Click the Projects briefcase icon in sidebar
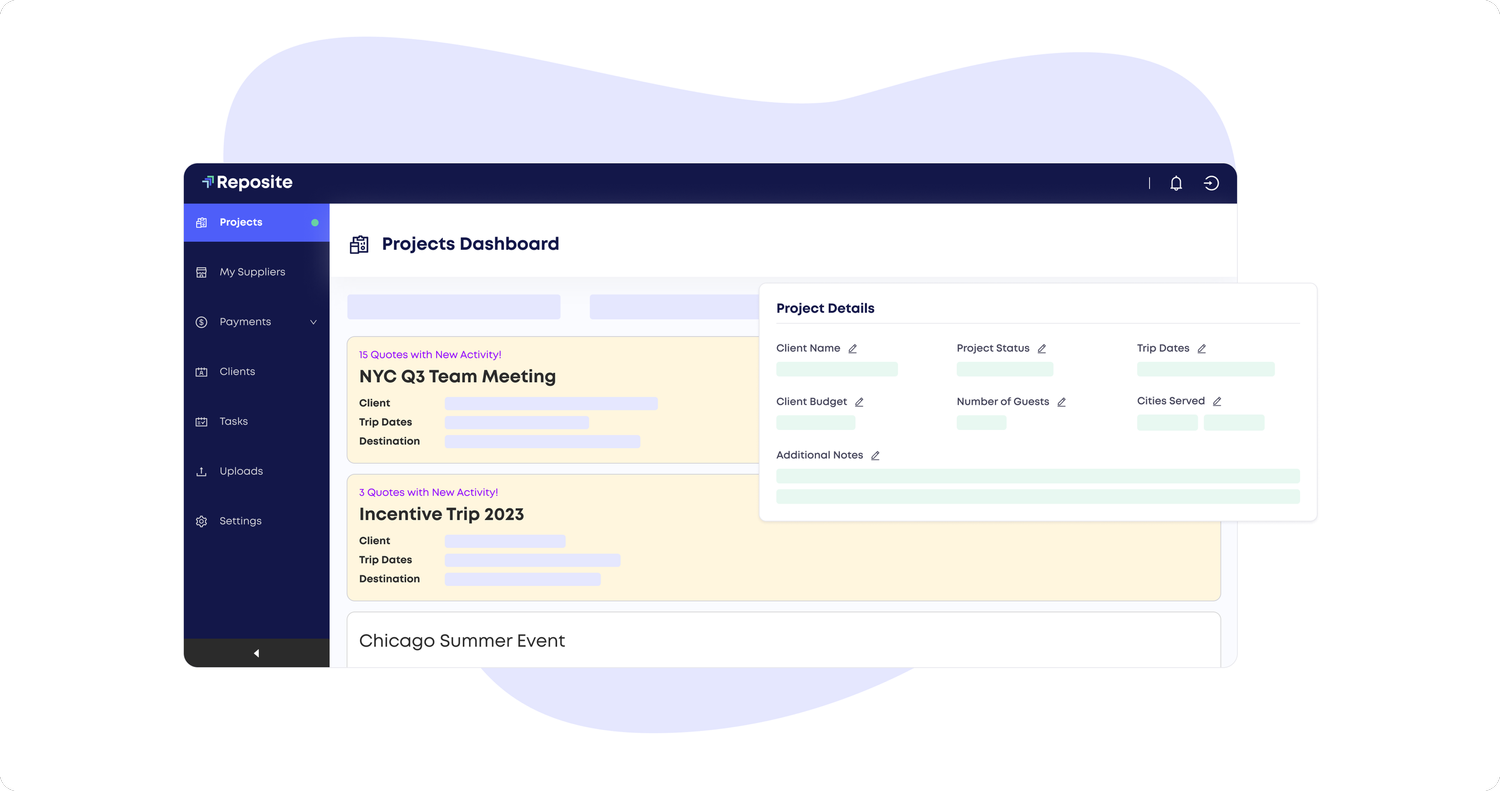The width and height of the screenshot is (1500, 791). pos(203,222)
